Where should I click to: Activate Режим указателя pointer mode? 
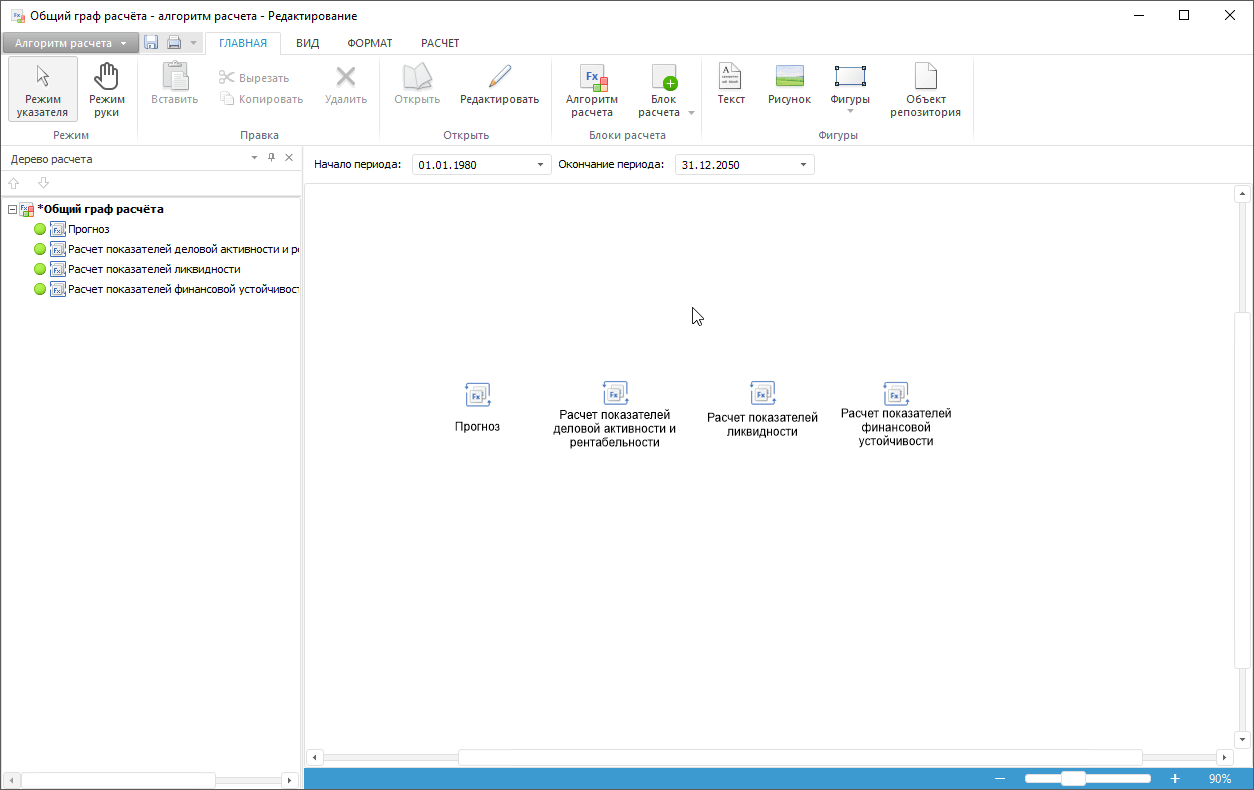43,89
